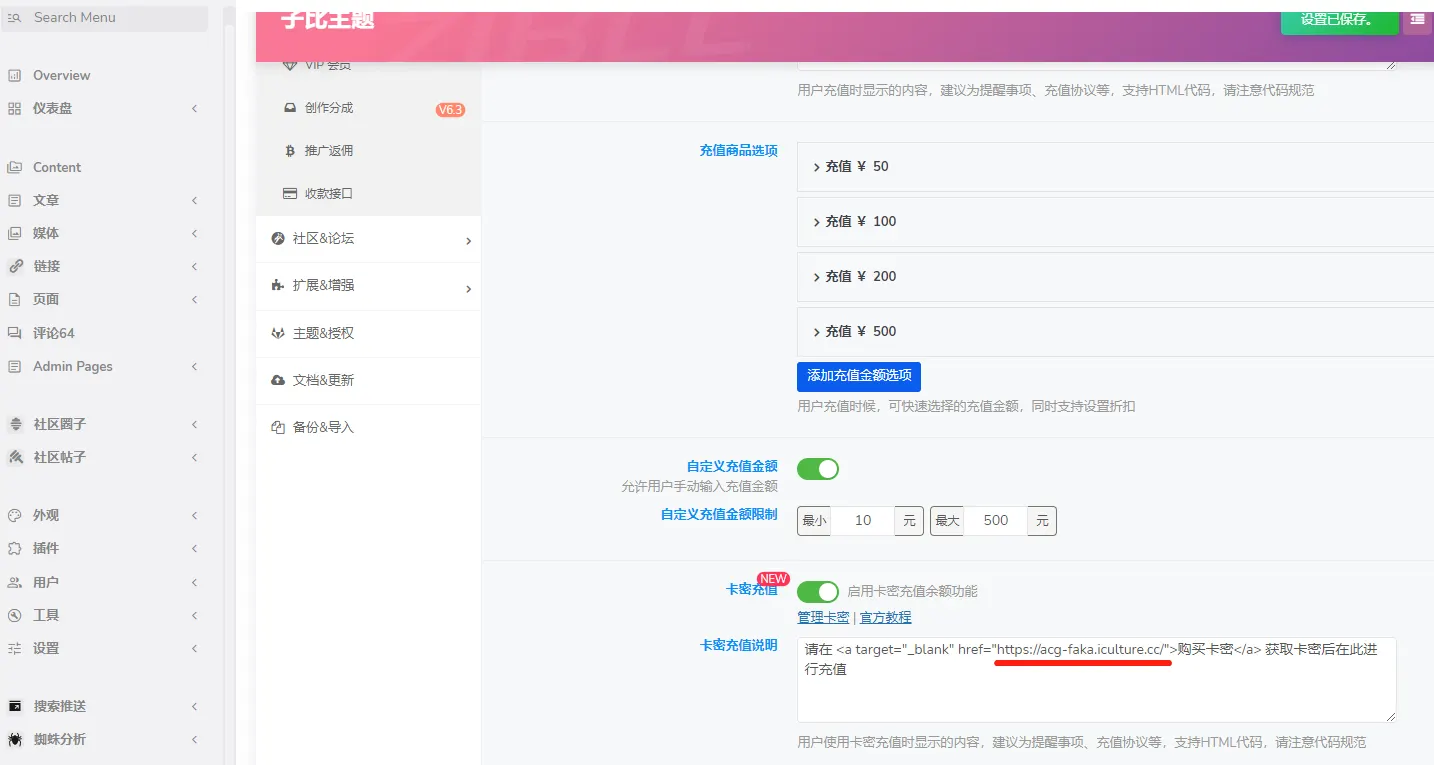Open the 主题&授权 settings section
Viewport: 1434px width, 765px height.
368,333
